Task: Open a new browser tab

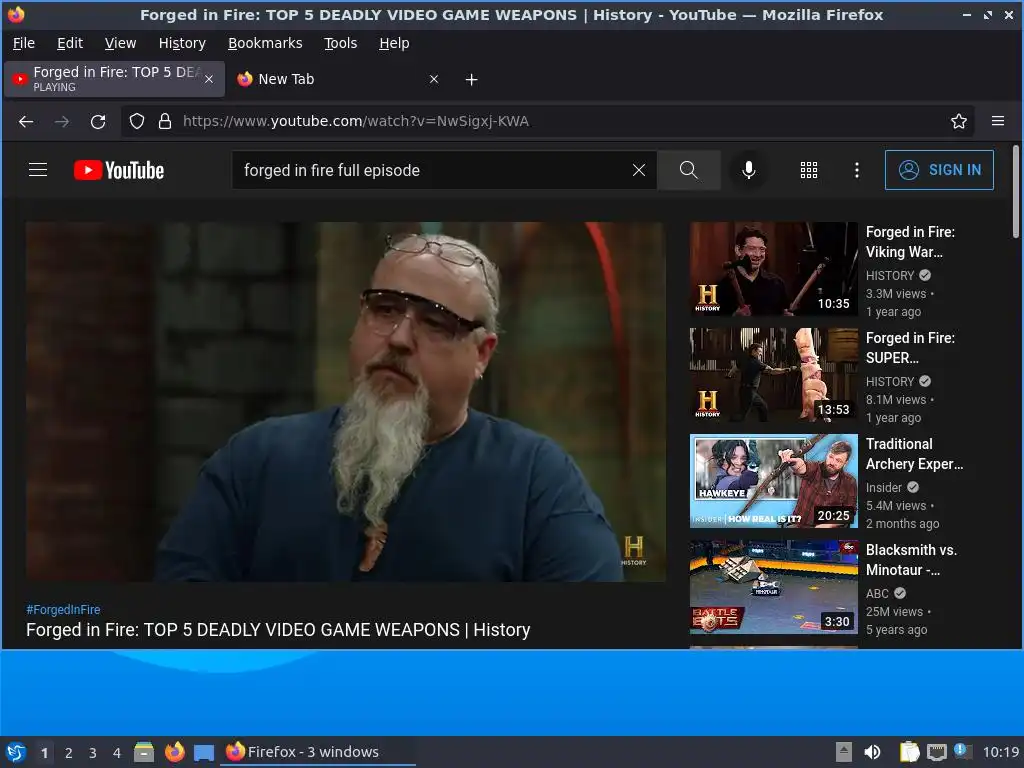Action: point(472,80)
